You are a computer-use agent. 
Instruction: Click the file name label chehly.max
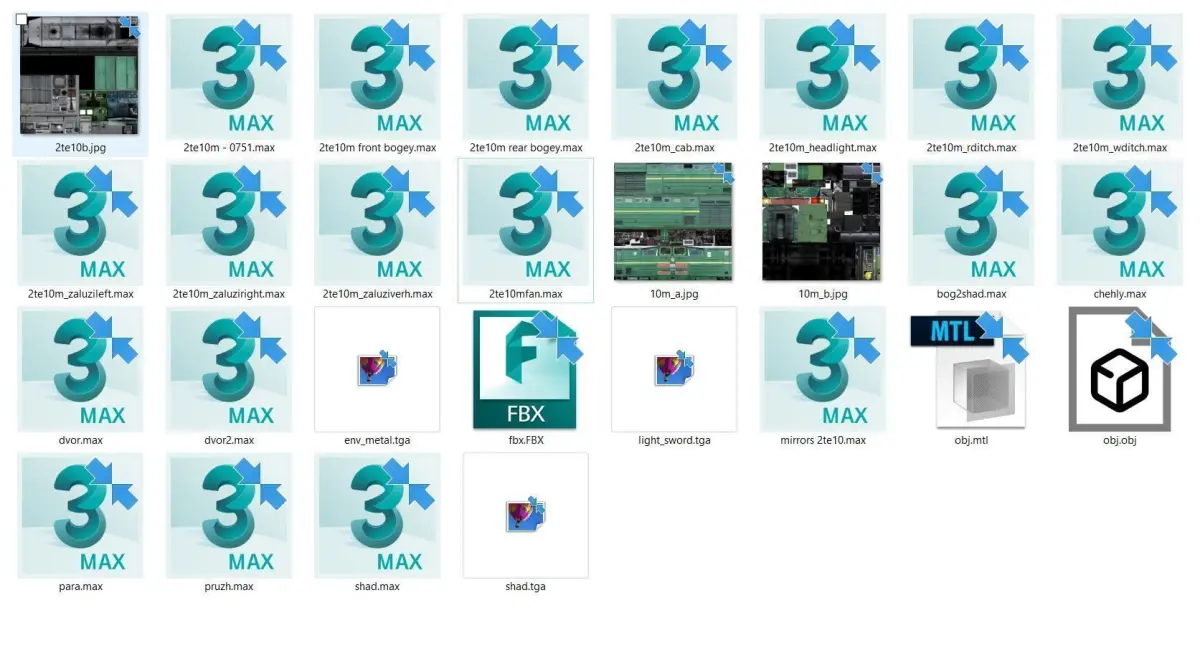[x=1120, y=294]
